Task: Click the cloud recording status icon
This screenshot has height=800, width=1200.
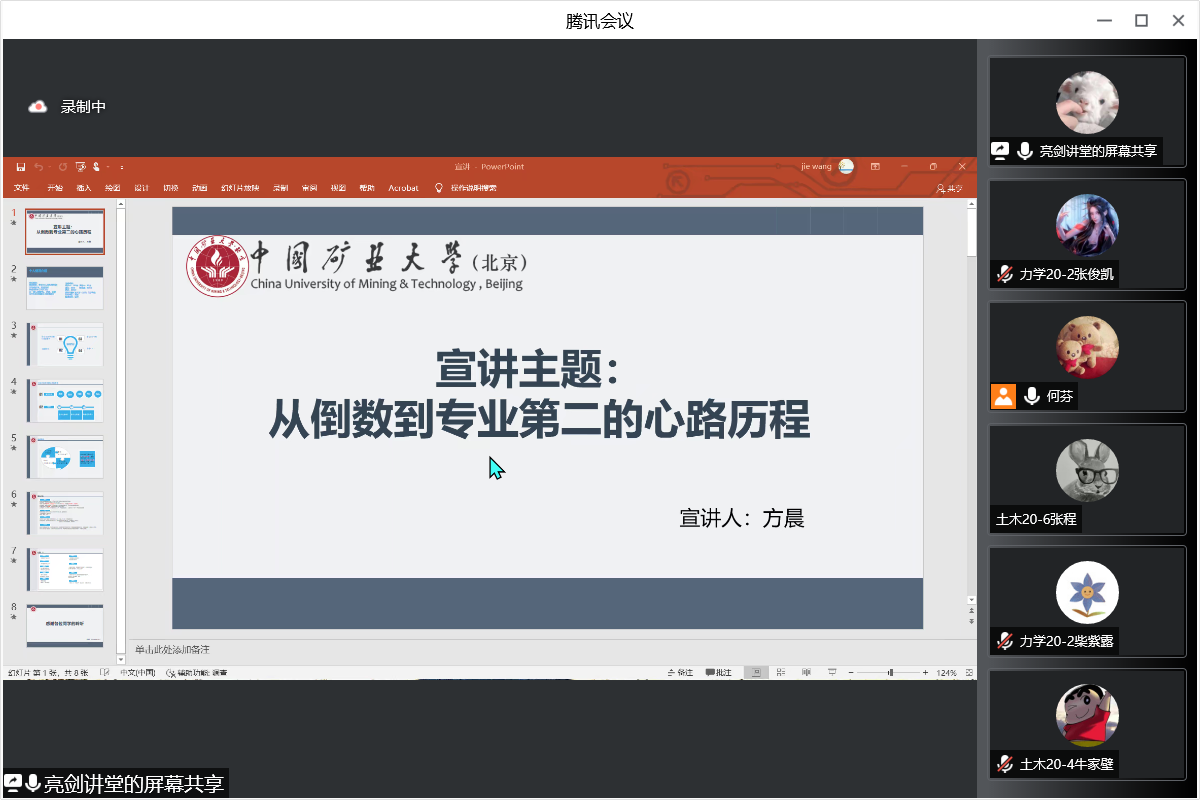Action: point(38,107)
